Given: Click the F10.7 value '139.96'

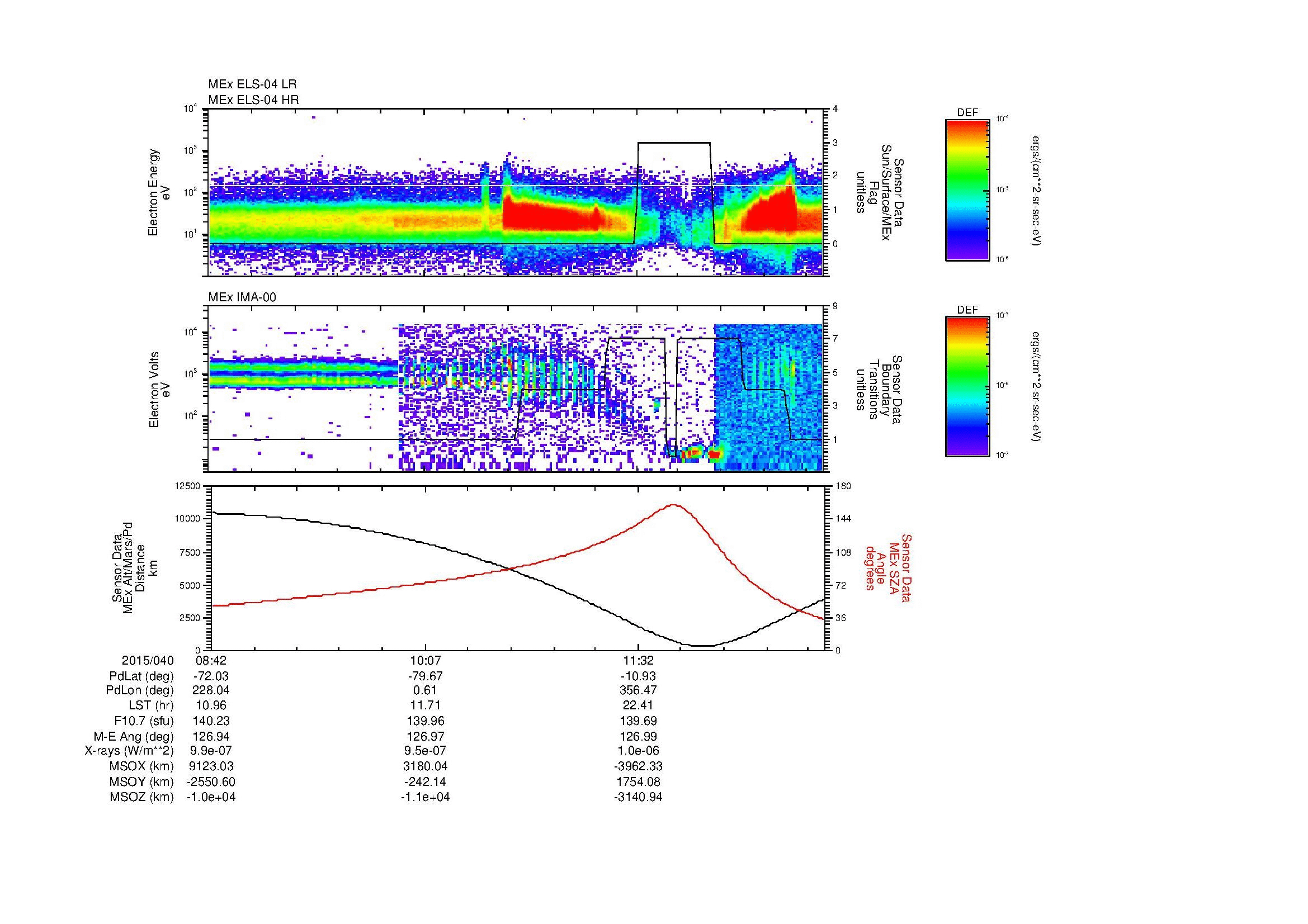Looking at the screenshot, I should click(x=425, y=721).
